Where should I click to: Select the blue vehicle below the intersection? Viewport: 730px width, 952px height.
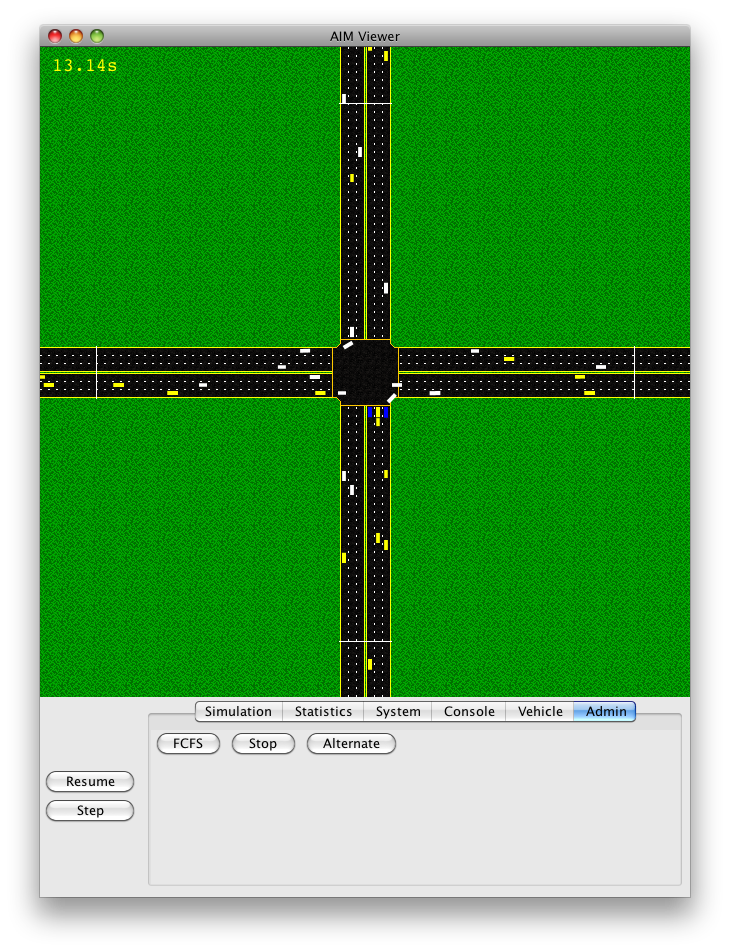(x=371, y=412)
